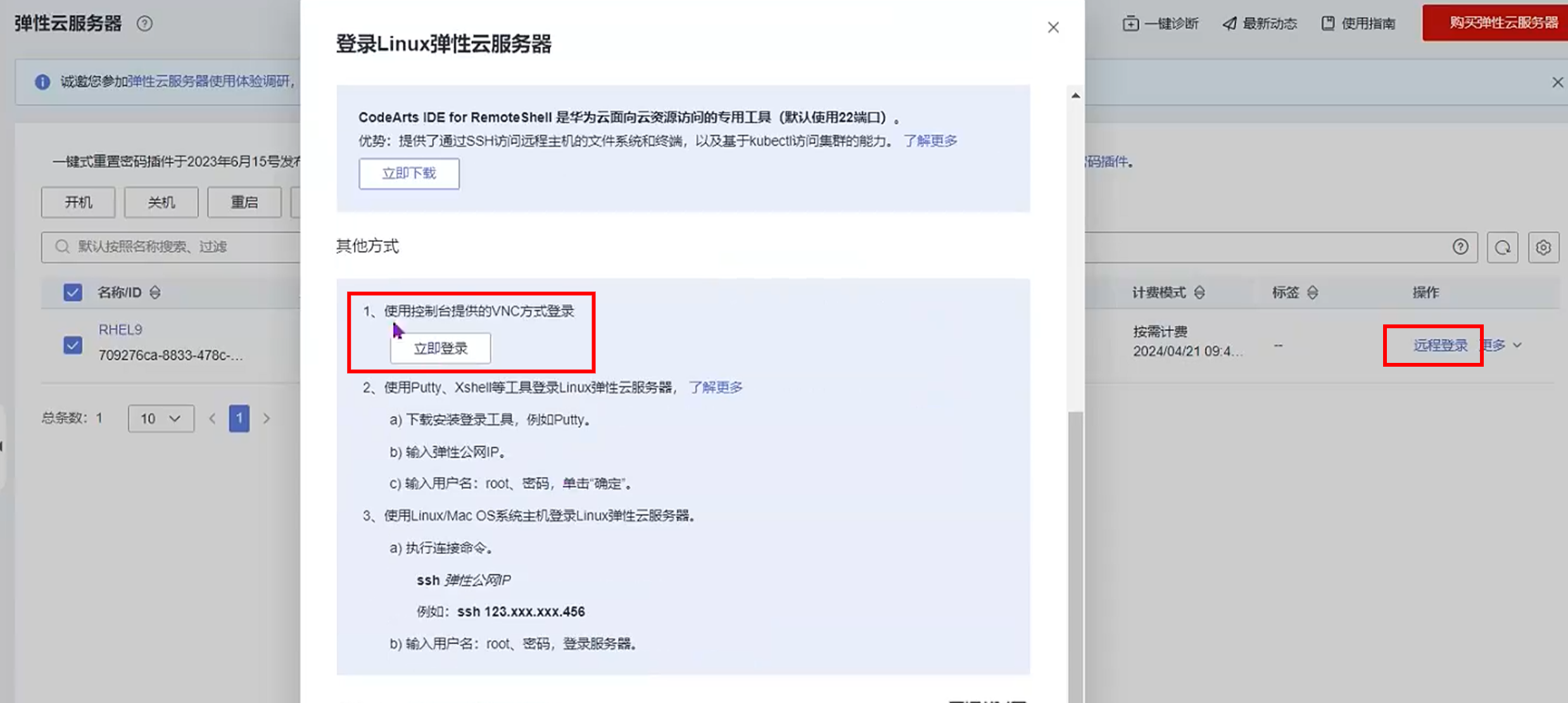Refresh the server list
This screenshot has height=703, width=1568.
tap(1503, 247)
